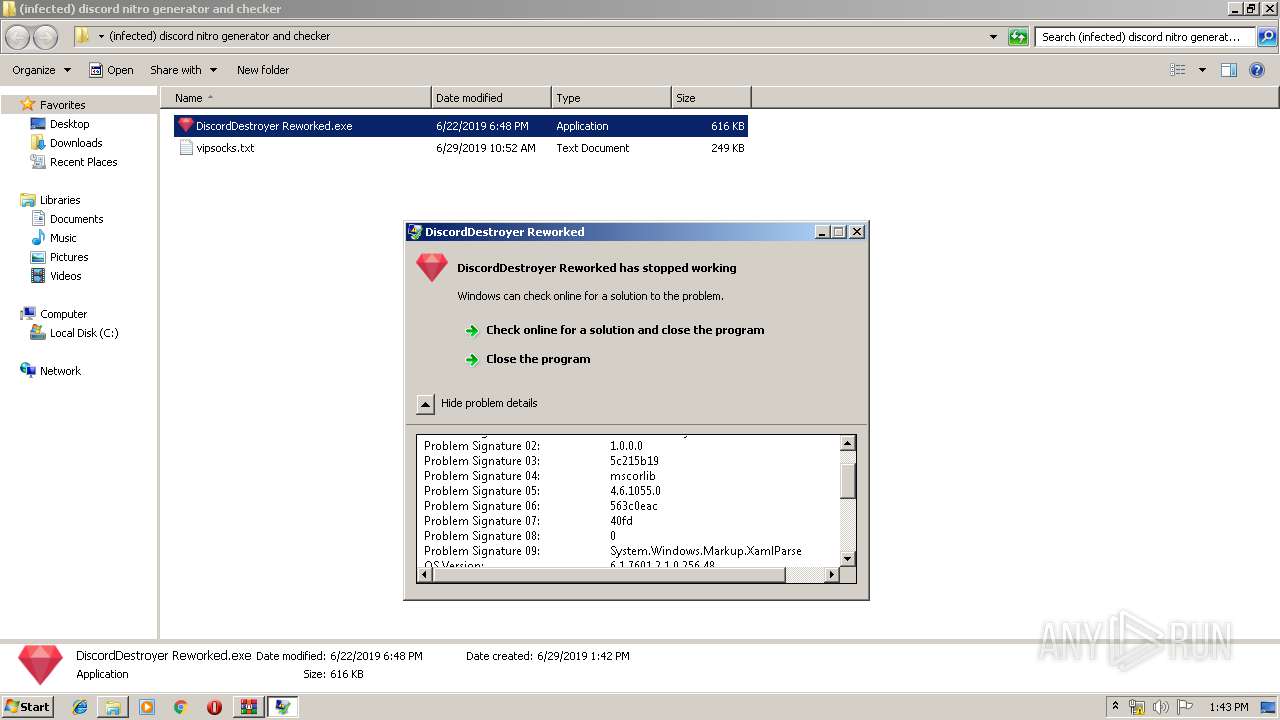Screen dimensions: 1280x720
Task: Switch to error report taskbar button
Action: click(x=282, y=707)
